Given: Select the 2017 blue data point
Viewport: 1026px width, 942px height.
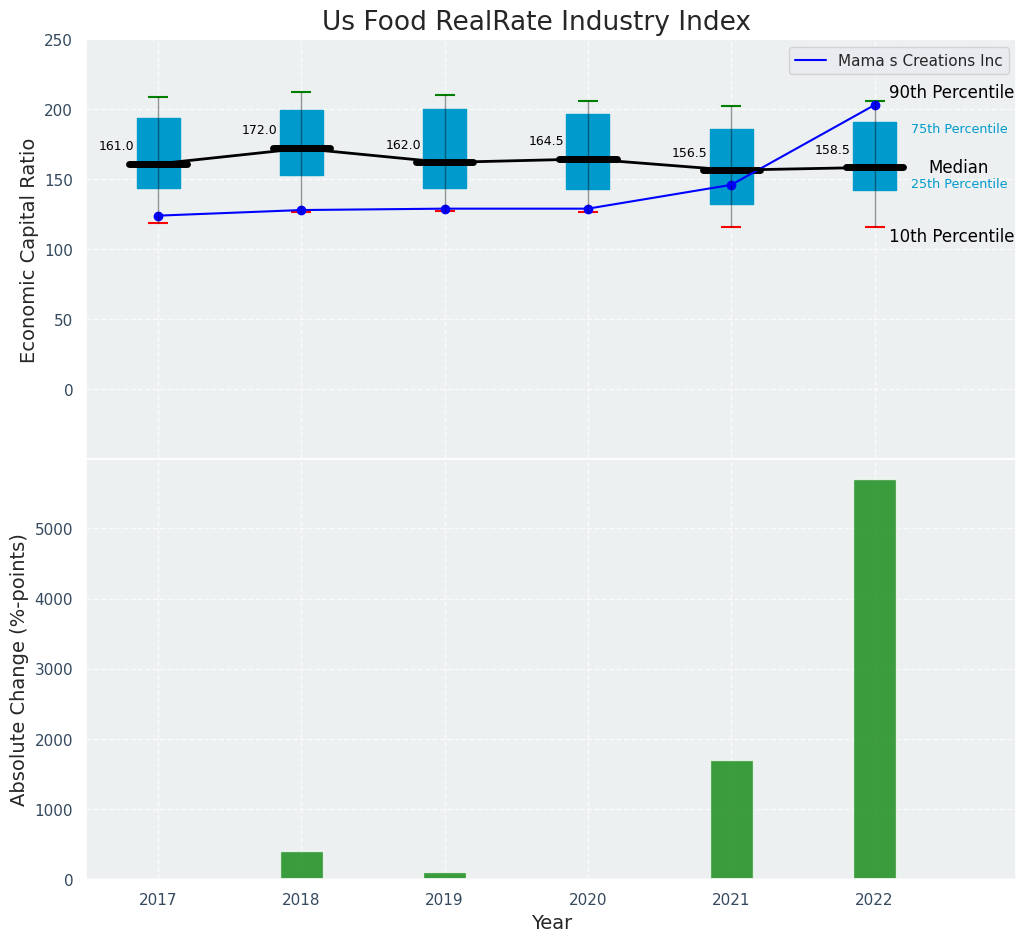Looking at the screenshot, I should click(158, 216).
